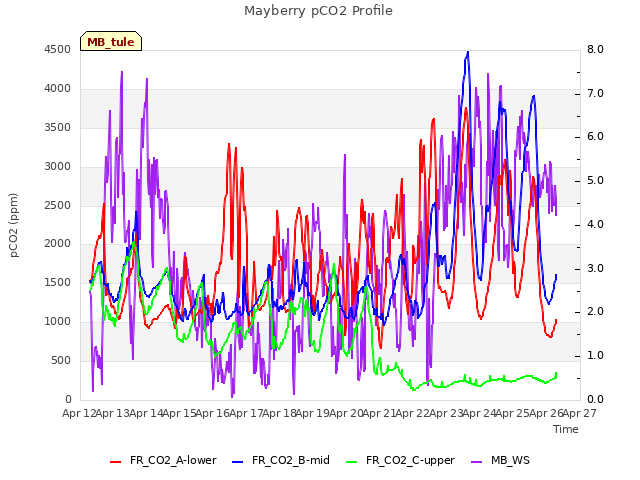Click the 2000 left axis value
The width and height of the screenshot is (640, 480).
pos(58,244)
